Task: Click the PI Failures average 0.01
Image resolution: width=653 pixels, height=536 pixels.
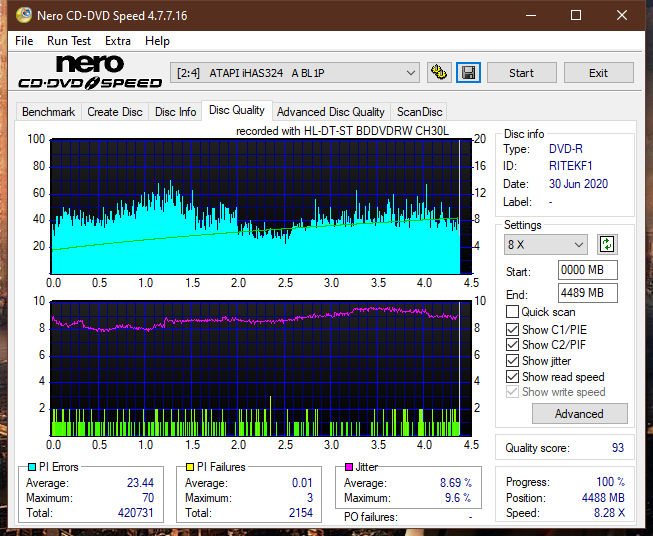Action: coord(302,483)
